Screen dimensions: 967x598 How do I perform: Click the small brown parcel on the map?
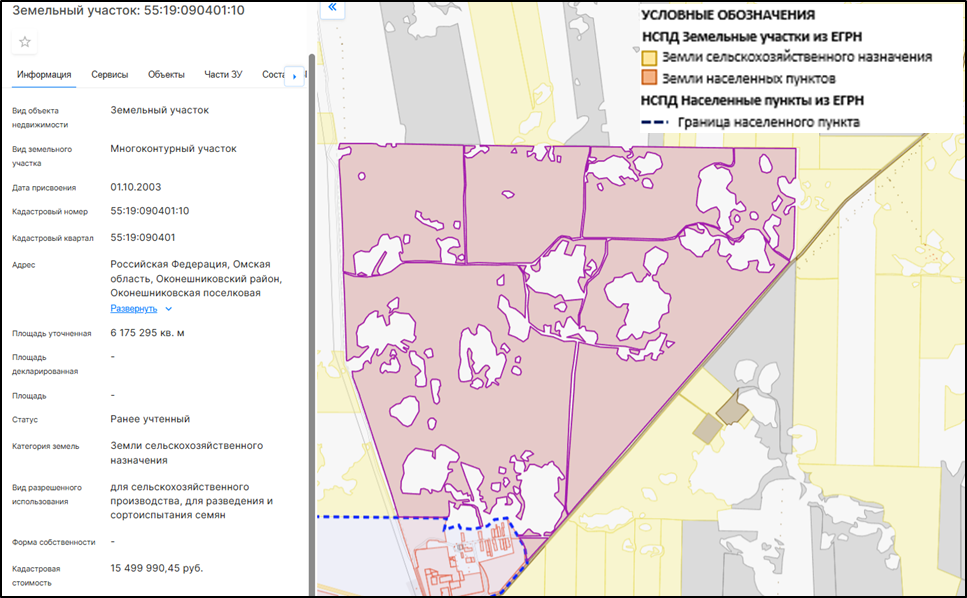[x=731, y=405]
